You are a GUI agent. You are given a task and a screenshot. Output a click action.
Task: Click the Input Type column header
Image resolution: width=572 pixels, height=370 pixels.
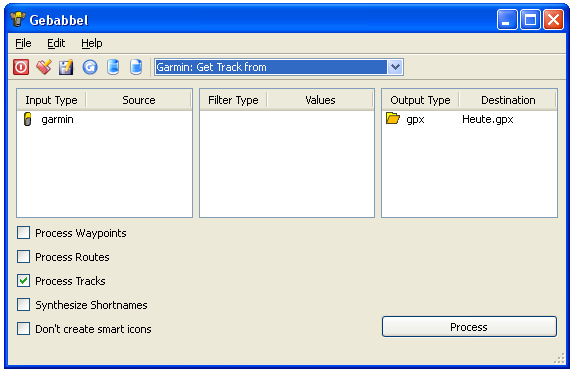pyautogui.click(x=51, y=100)
